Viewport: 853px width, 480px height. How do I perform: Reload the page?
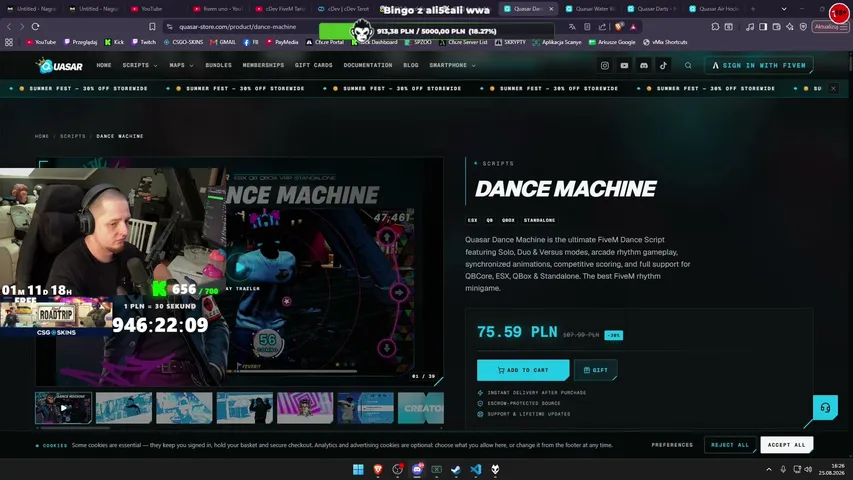tap(35, 27)
